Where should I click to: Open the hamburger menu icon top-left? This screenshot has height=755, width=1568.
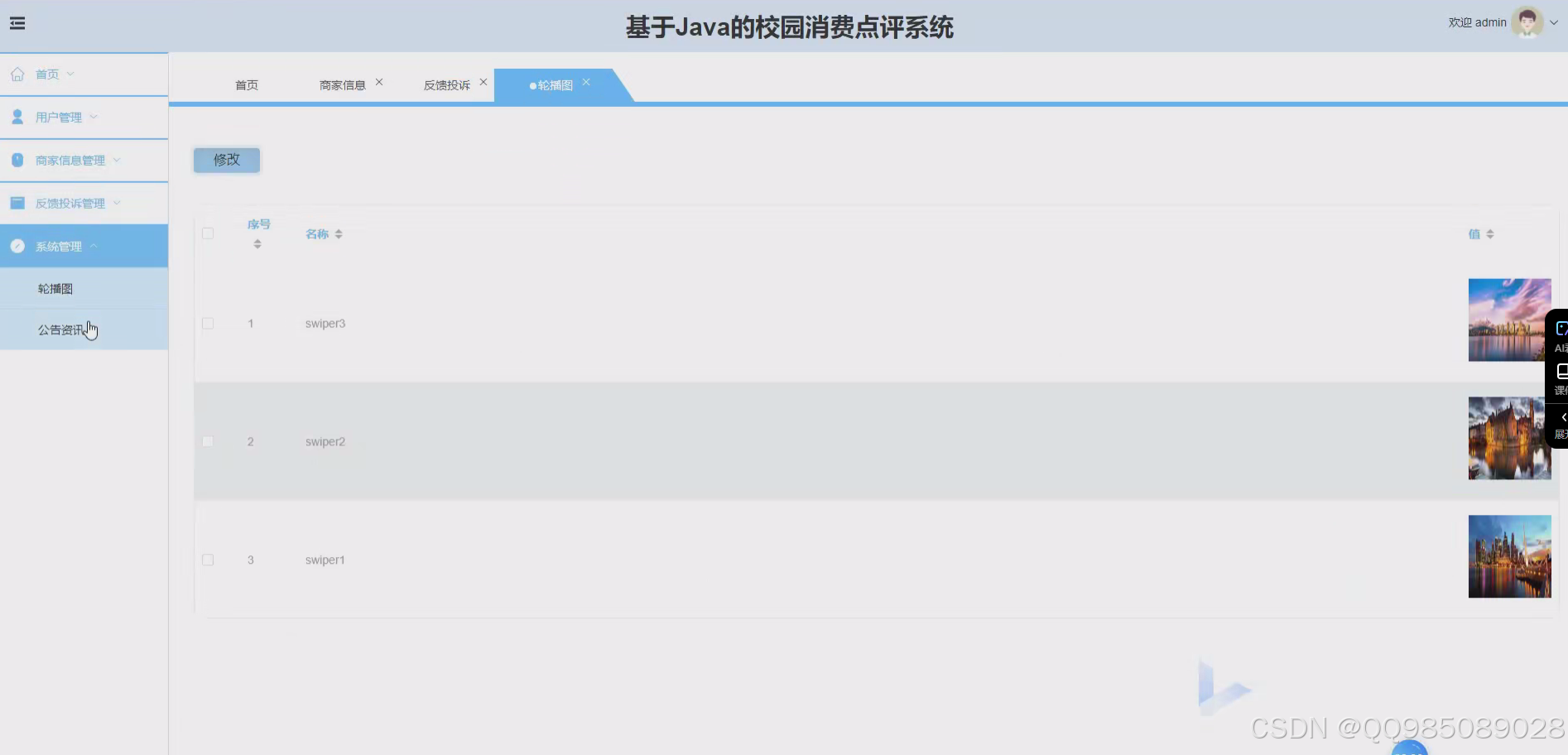[17, 23]
